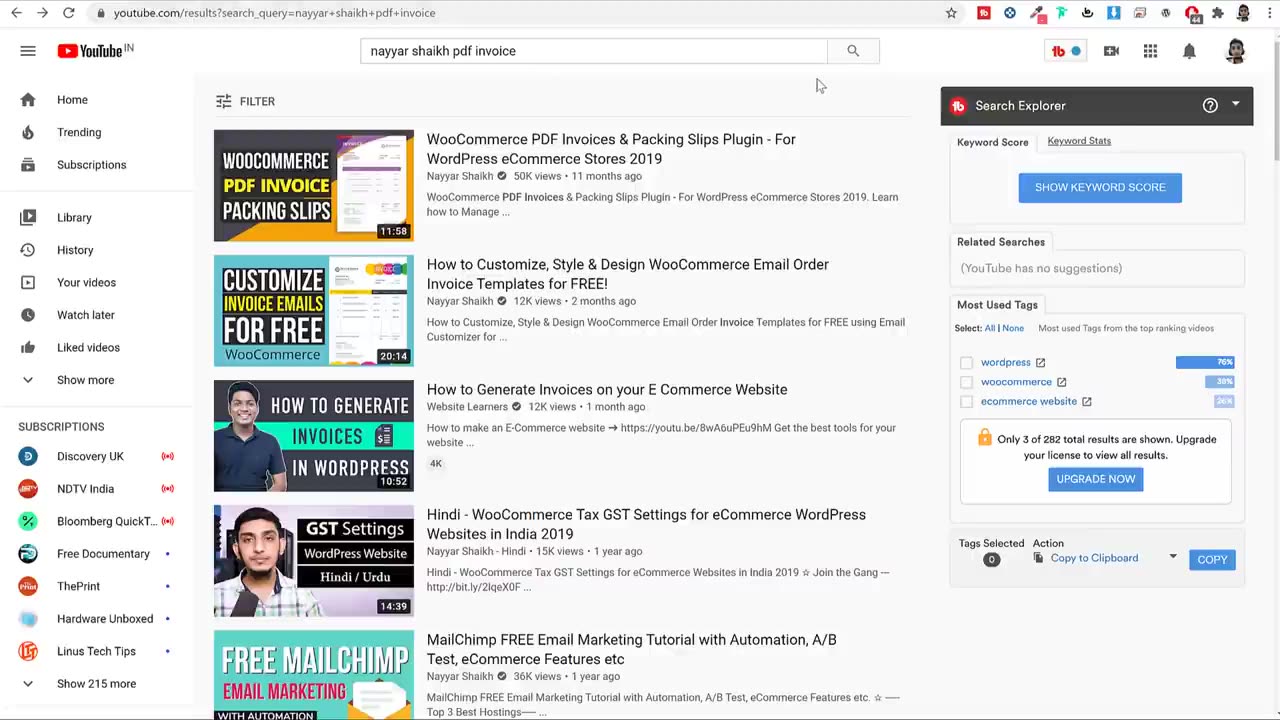
Task: Open the YouTube hamburger guide menu
Action: (x=28, y=51)
